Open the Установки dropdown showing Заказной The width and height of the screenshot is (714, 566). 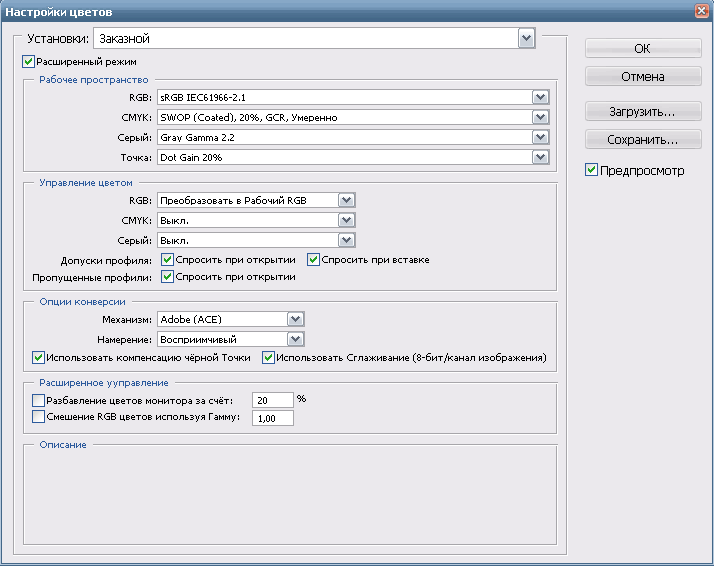[x=314, y=39]
